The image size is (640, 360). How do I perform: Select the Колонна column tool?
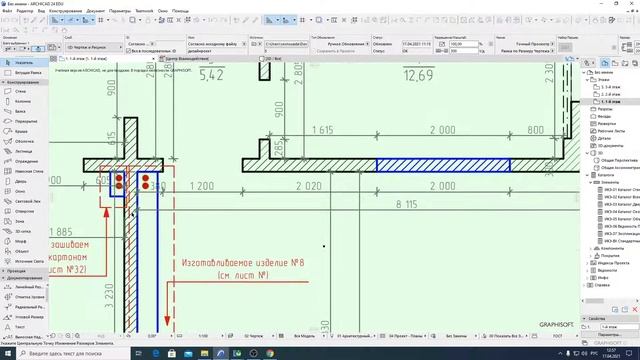click(24, 101)
